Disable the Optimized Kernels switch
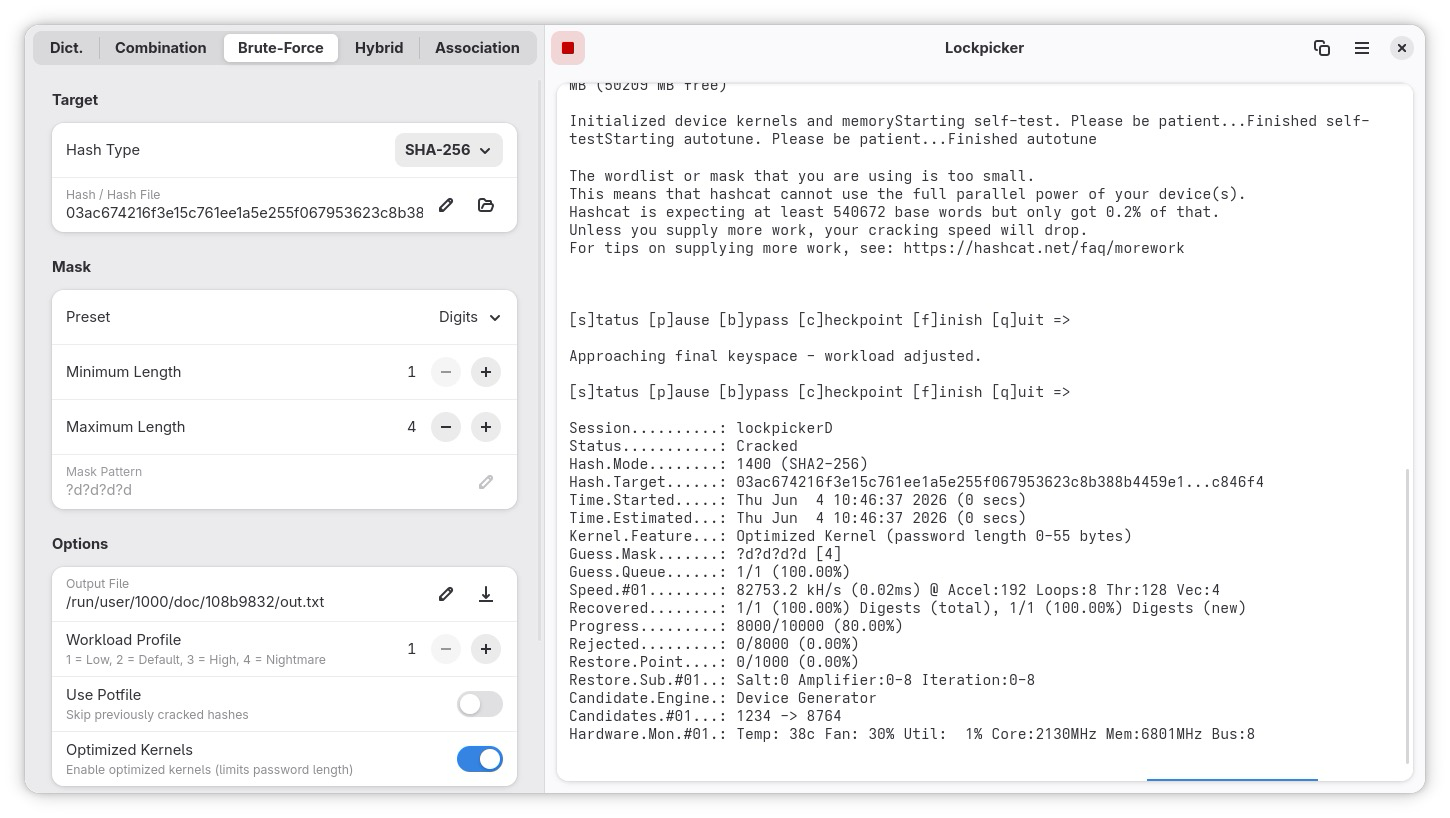1450x818 pixels. 480,759
